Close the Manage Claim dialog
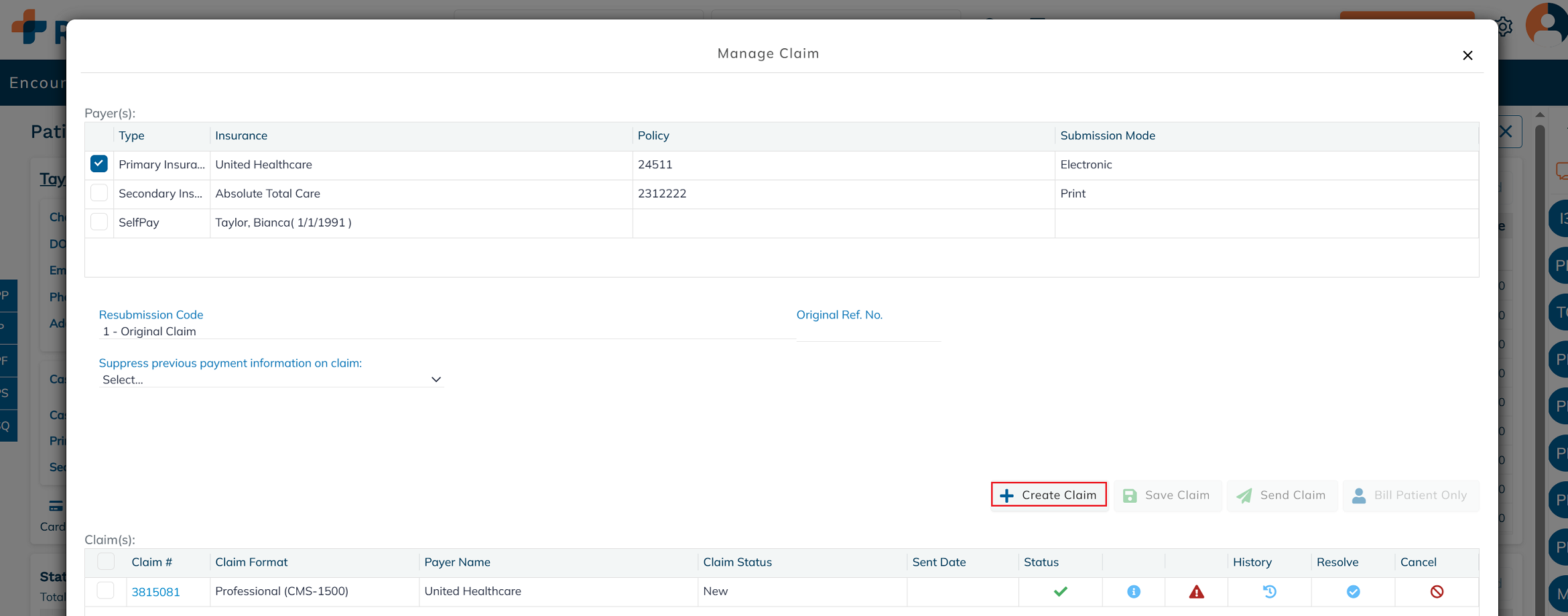 pos(1467,56)
